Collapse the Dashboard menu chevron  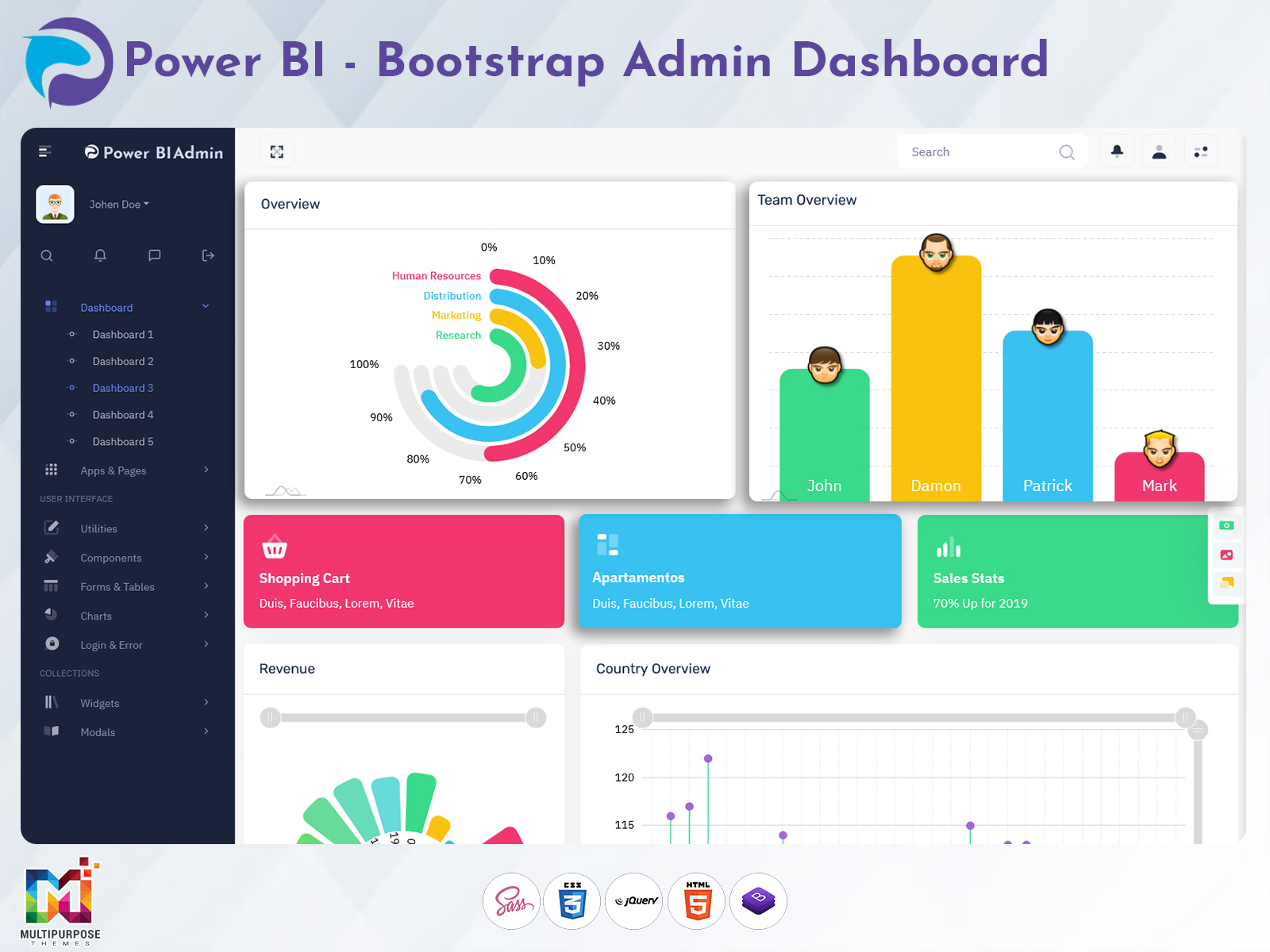(206, 306)
